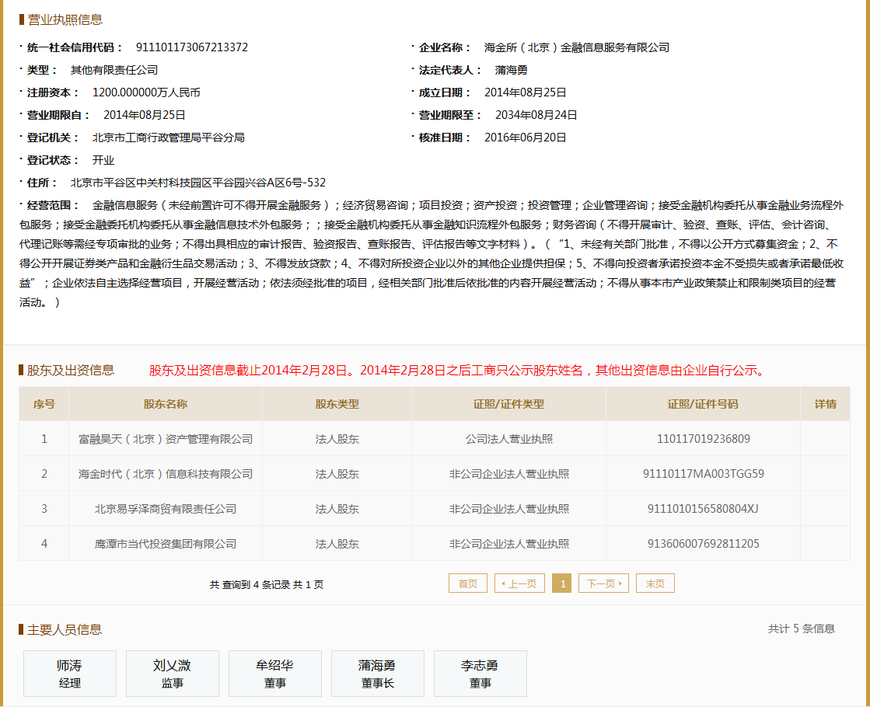
Task: Click column header 股东类型
Action: click(x=337, y=404)
